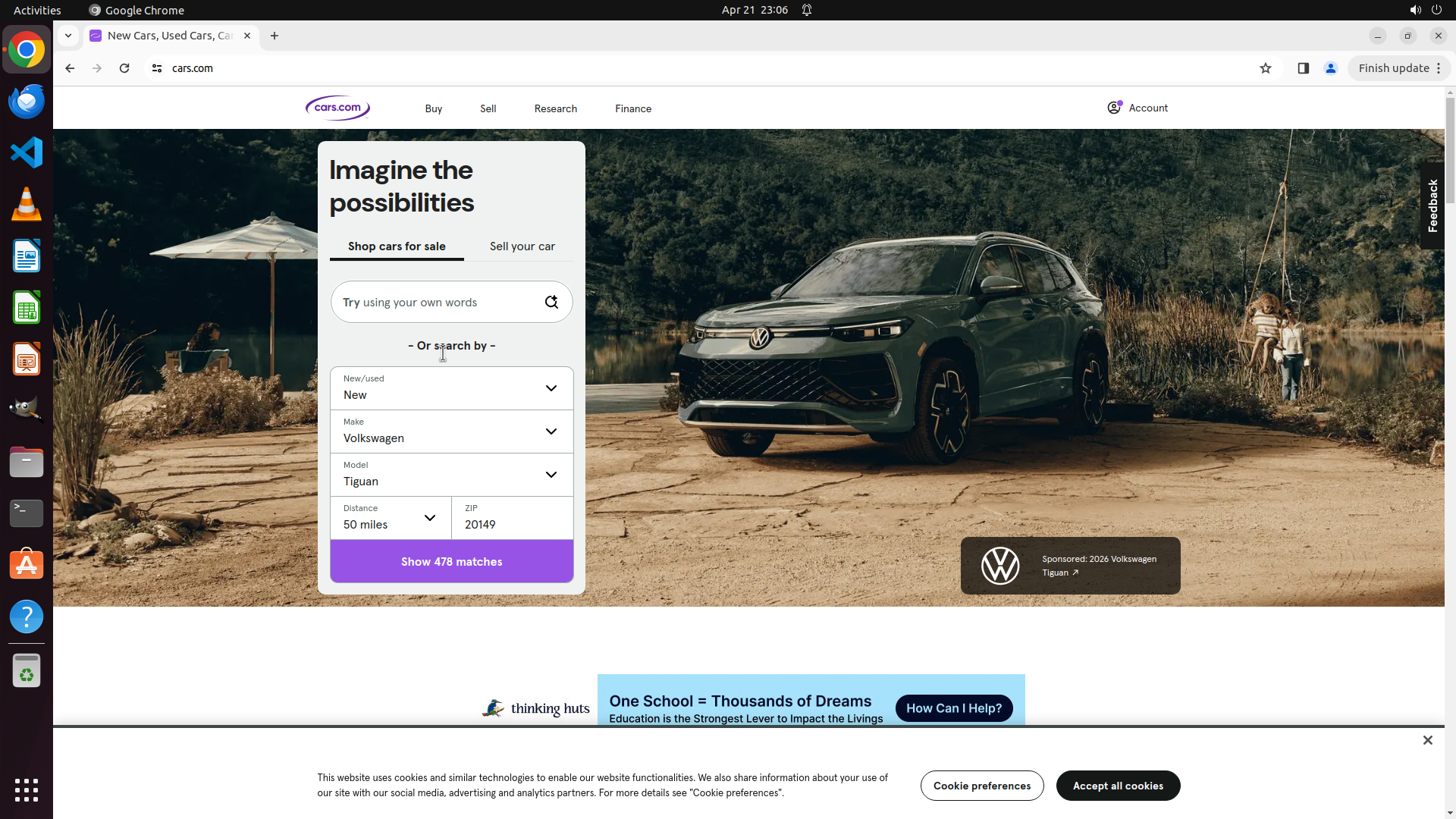Image resolution: width=1456 pixels, height=819 pixels.
Task: Open the Distance dropdown set to 50 miles
Action: [391, 518]
